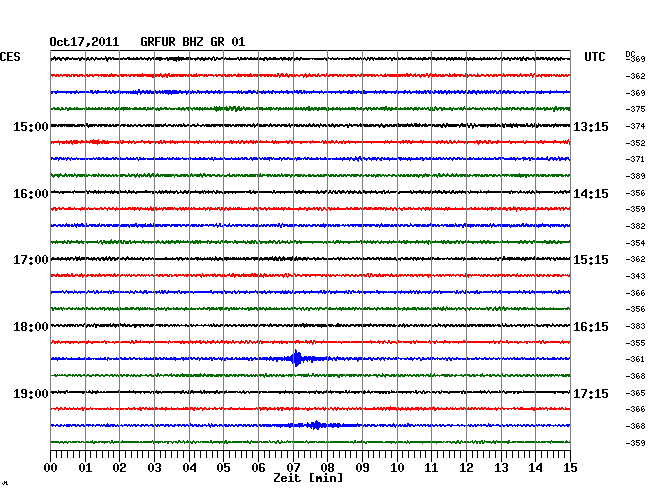650x494 pixels.
Task: Select the DC offset value -355
Action: pyautogui.click(x=635, y=343)
